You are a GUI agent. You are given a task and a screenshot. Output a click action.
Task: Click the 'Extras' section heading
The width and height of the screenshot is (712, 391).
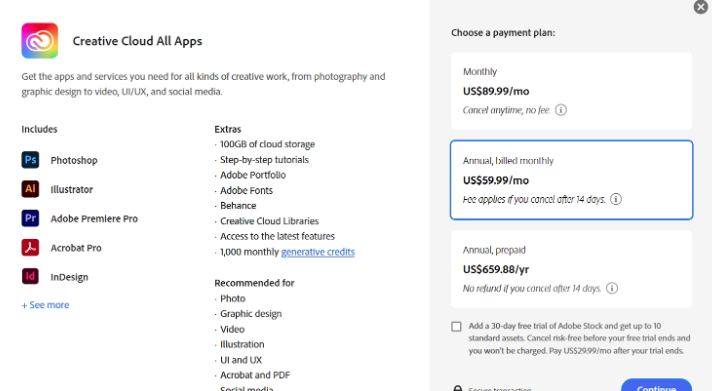pos(228,129)
